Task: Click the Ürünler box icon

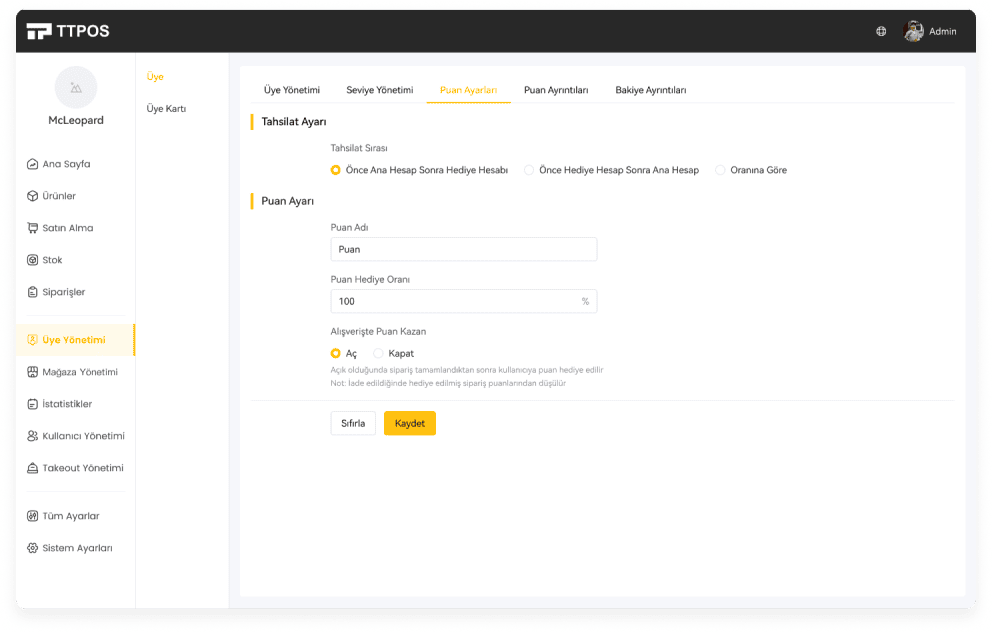Action: (x=32, y=196)
